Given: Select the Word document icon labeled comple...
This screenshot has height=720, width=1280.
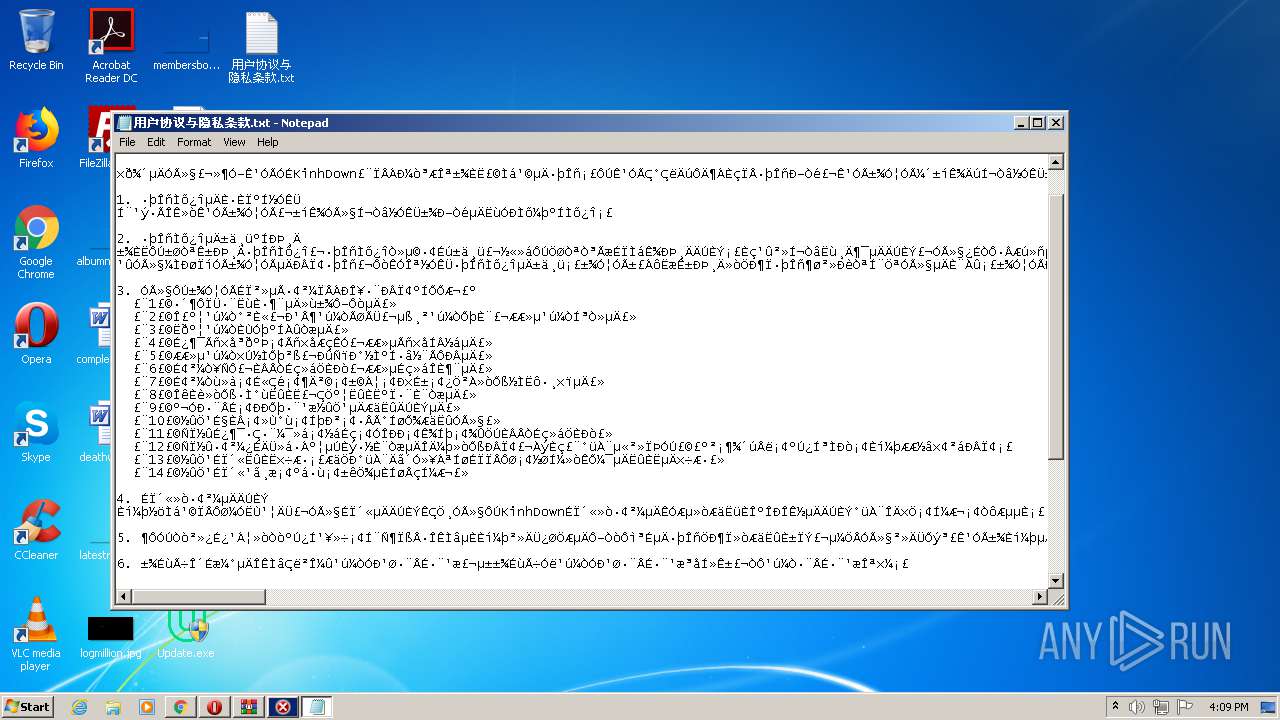Looking at the screenshot, I should (x=97, y=334).
